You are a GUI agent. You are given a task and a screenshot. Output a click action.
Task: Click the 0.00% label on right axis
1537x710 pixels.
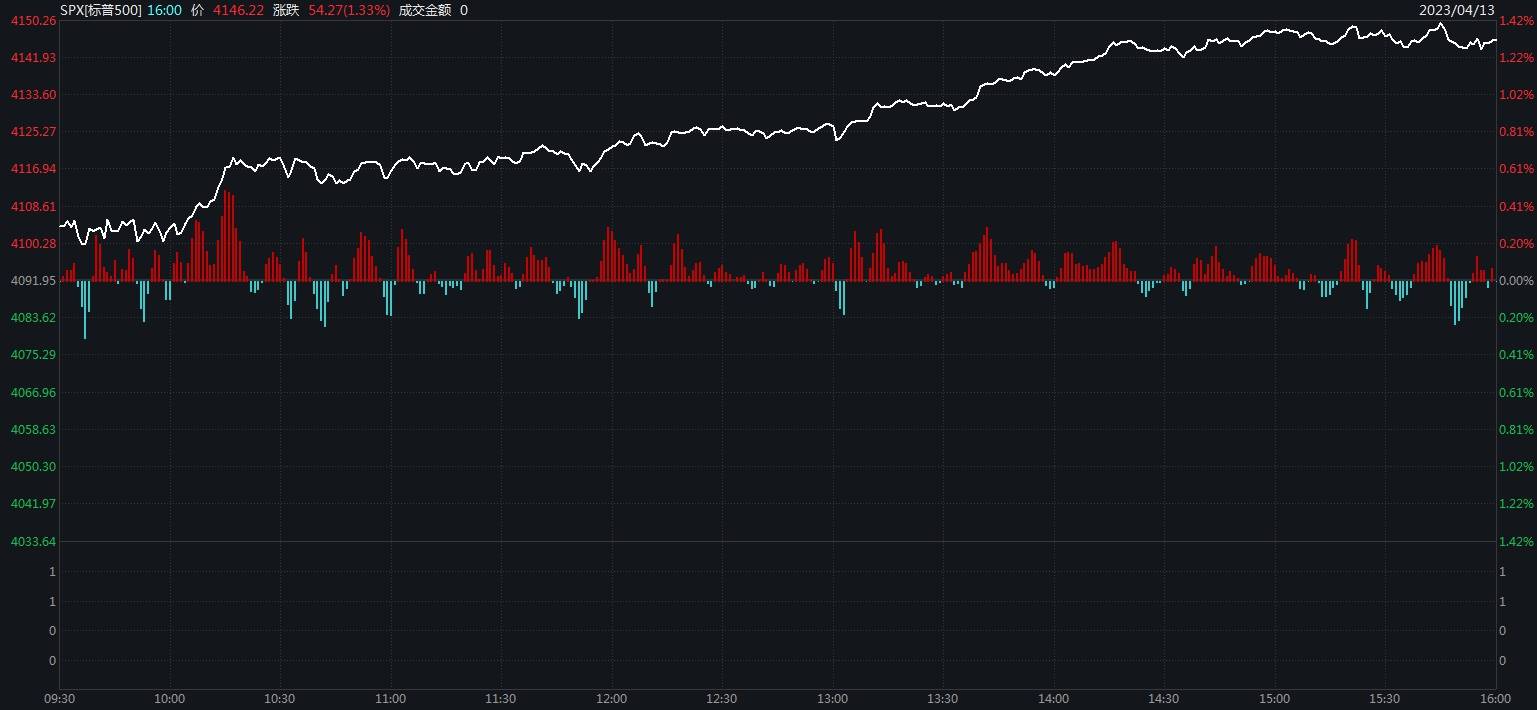click(1516, 281)
